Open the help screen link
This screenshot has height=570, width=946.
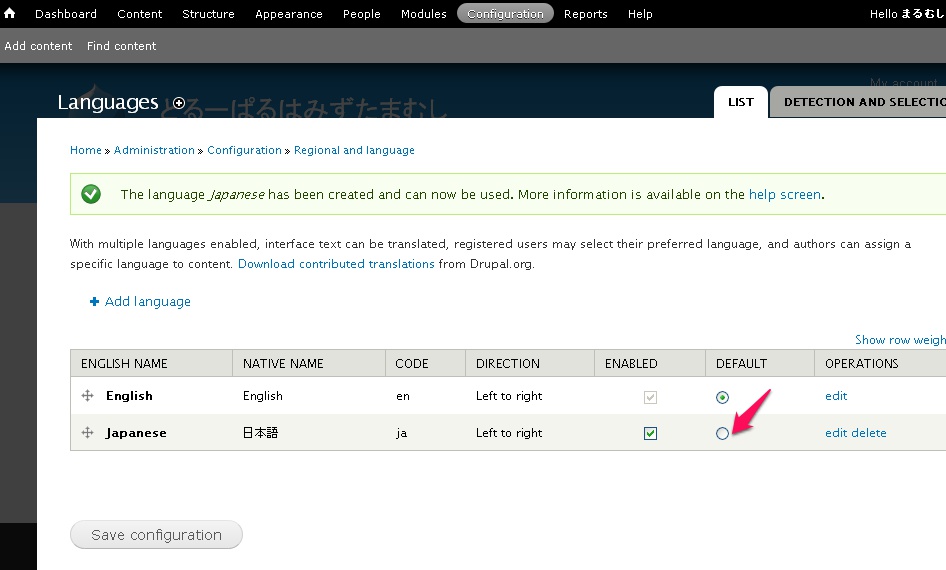[x=784, y=195]
